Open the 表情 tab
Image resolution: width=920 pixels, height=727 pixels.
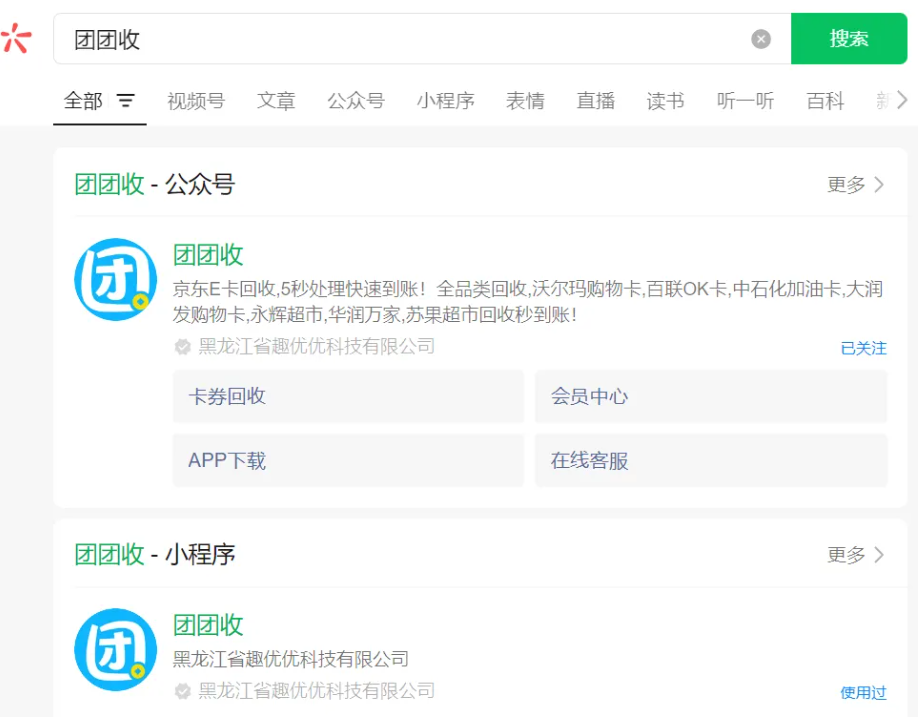526,101
